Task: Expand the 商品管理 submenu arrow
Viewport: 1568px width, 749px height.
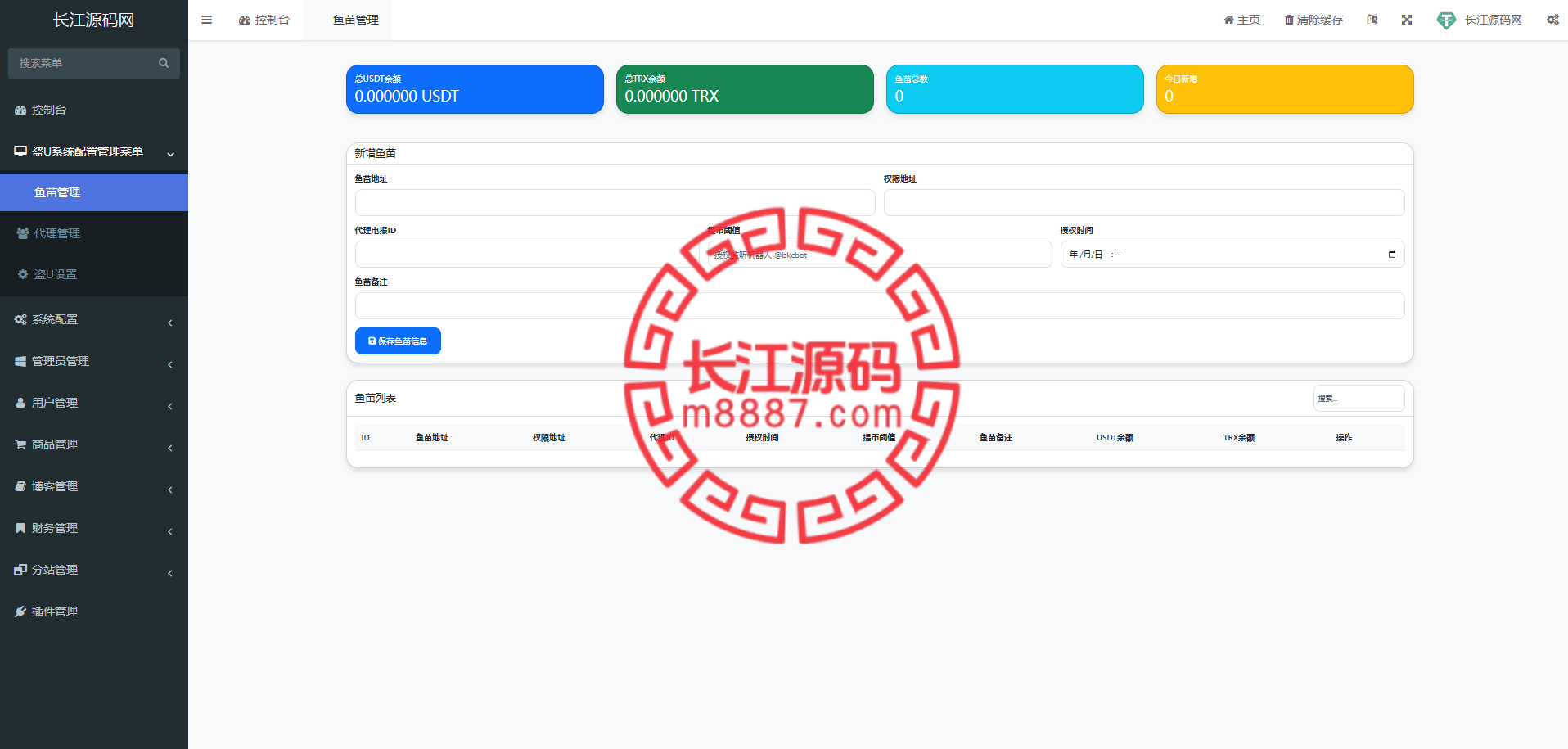Action: click(x=170, y=448)
